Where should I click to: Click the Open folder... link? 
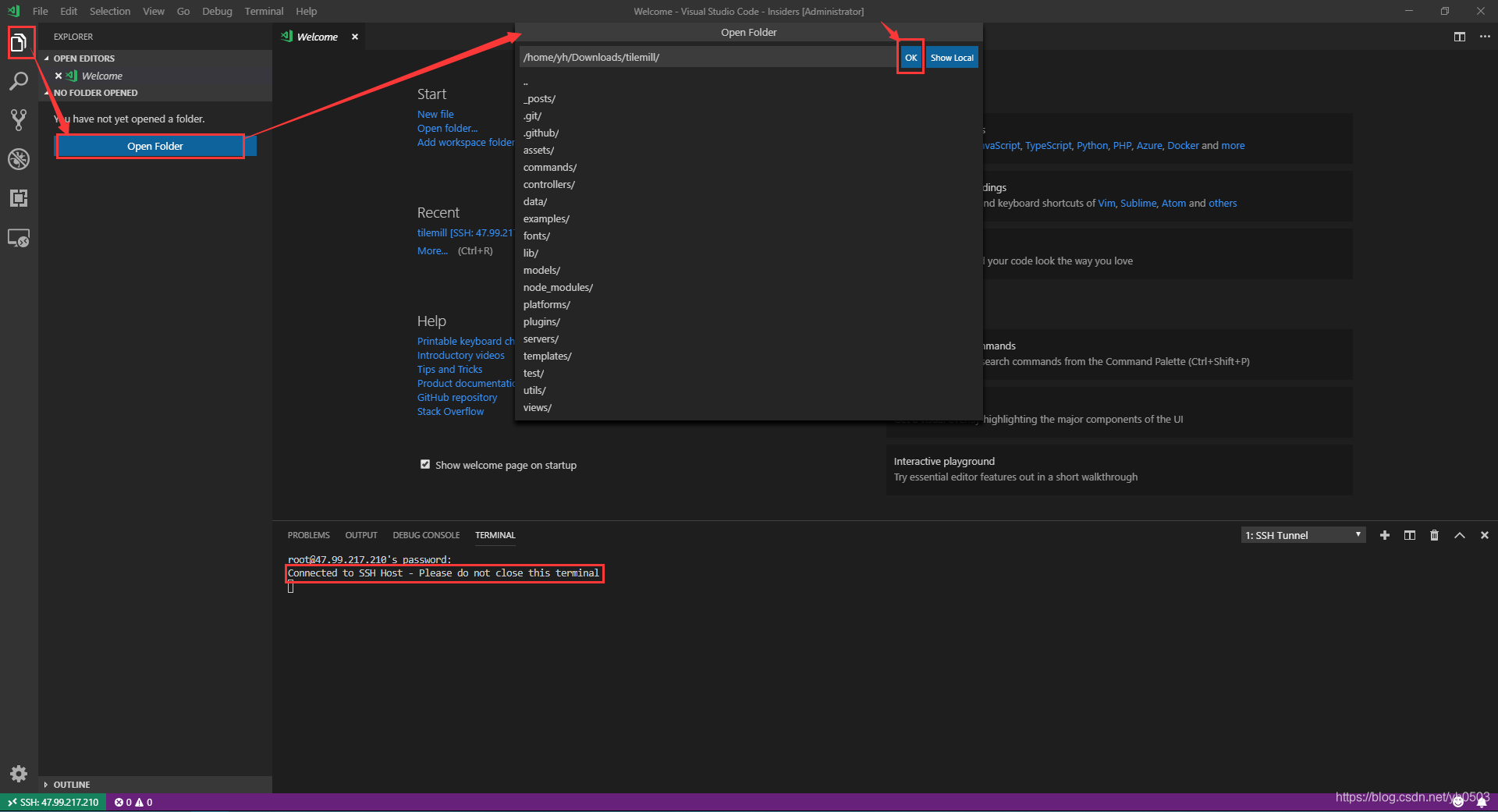pos(447,128)
